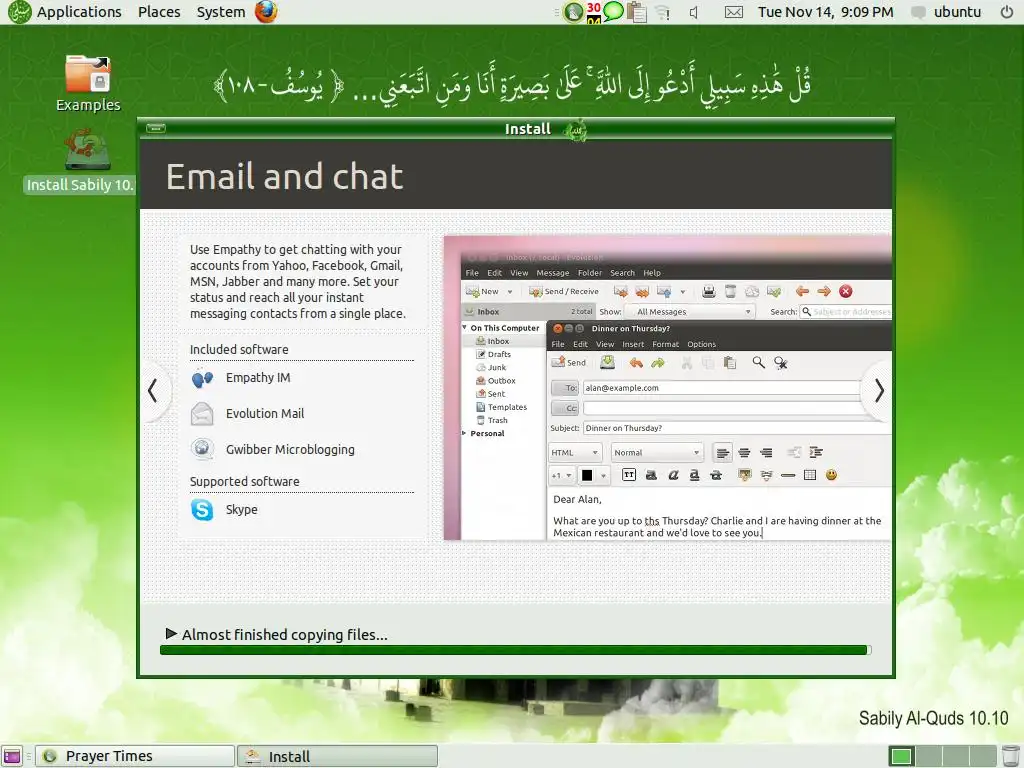The width and height of the screenshot is (1024, 768).
Task: Click the show desktop button in bottom panel
Action: 12,756
